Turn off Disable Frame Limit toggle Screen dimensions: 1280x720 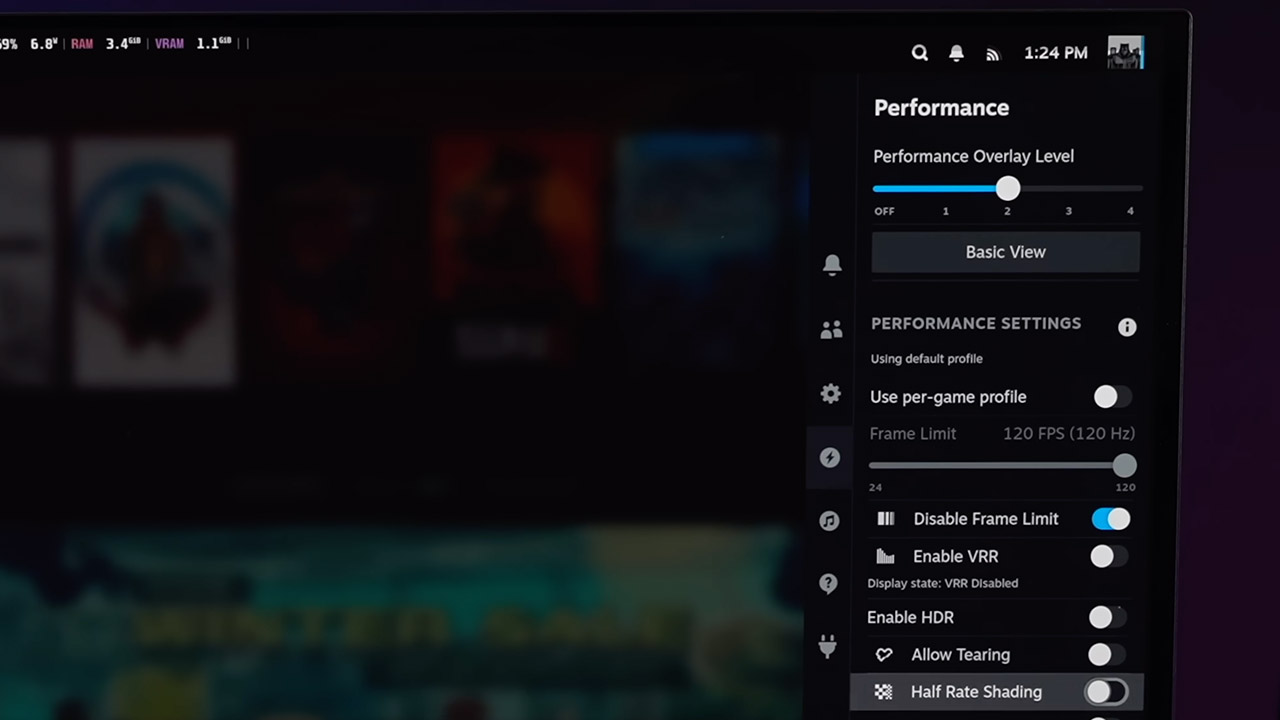[x=1111, y=519]
